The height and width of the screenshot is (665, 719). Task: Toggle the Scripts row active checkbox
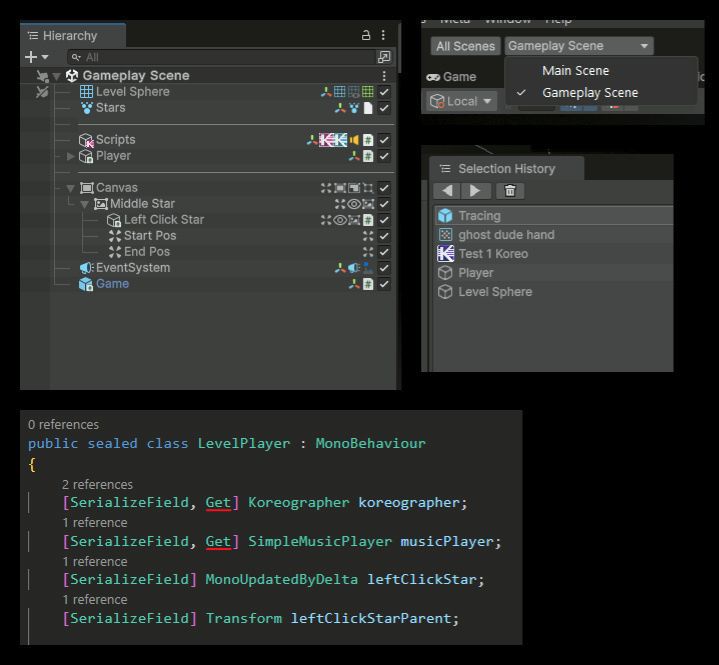[x=384, y=140]
